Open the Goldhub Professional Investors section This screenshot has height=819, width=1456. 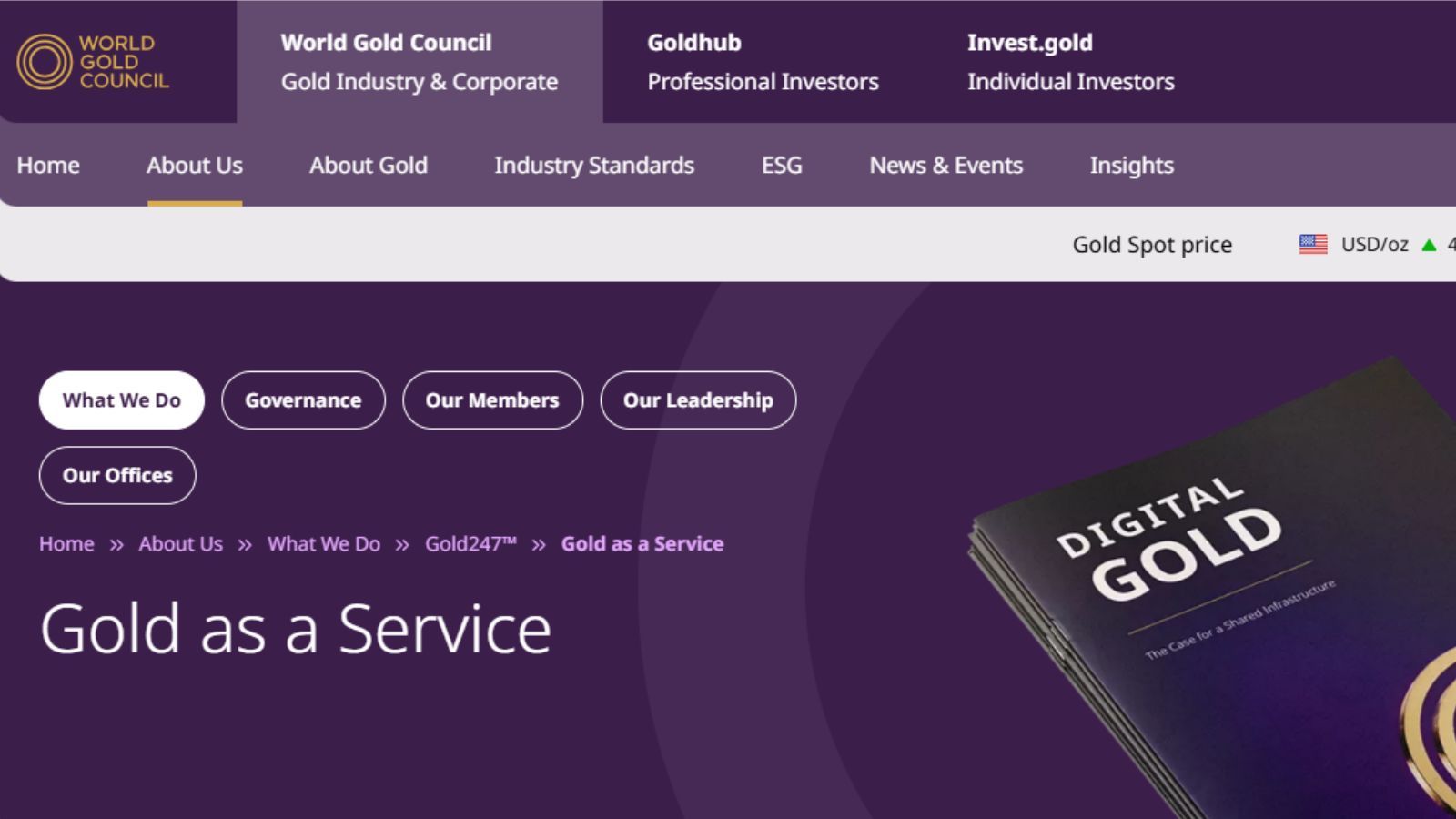(x=763, y=61)
